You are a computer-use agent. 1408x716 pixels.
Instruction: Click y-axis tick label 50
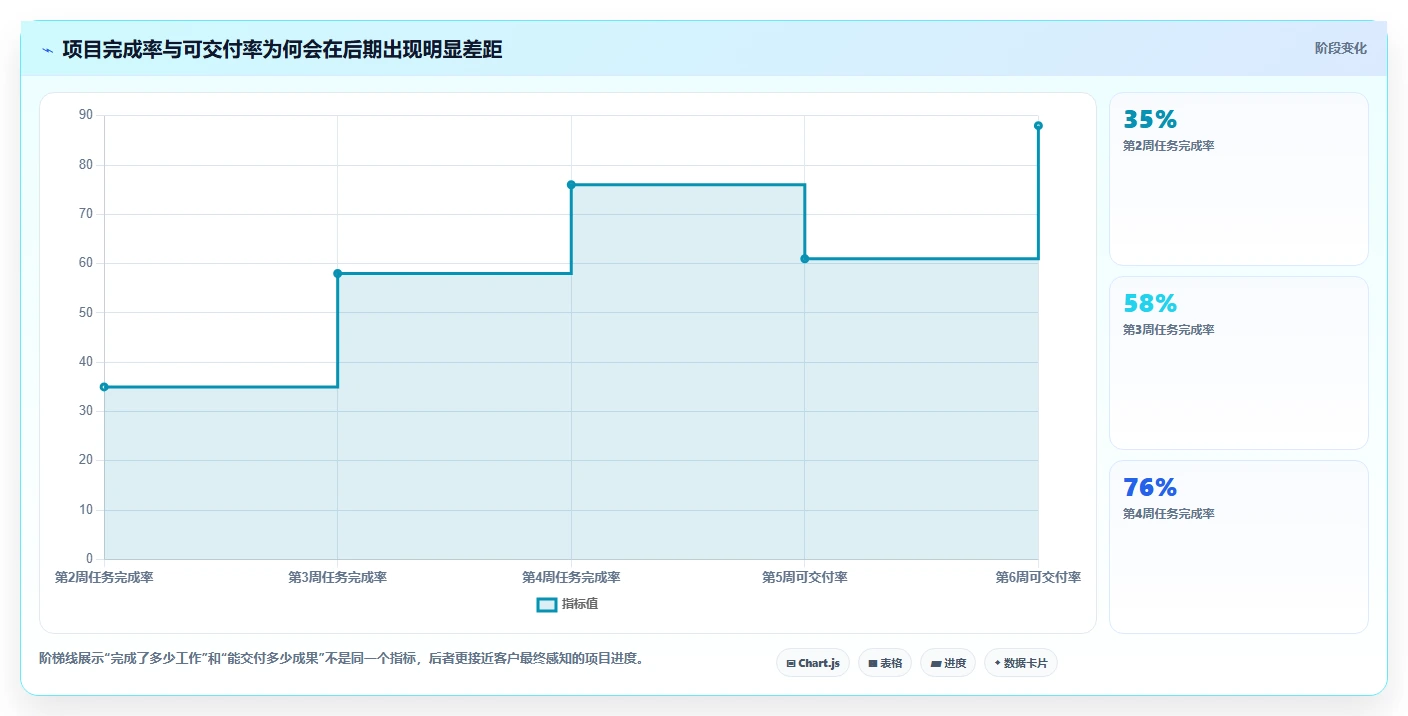(x=85, y=313)
